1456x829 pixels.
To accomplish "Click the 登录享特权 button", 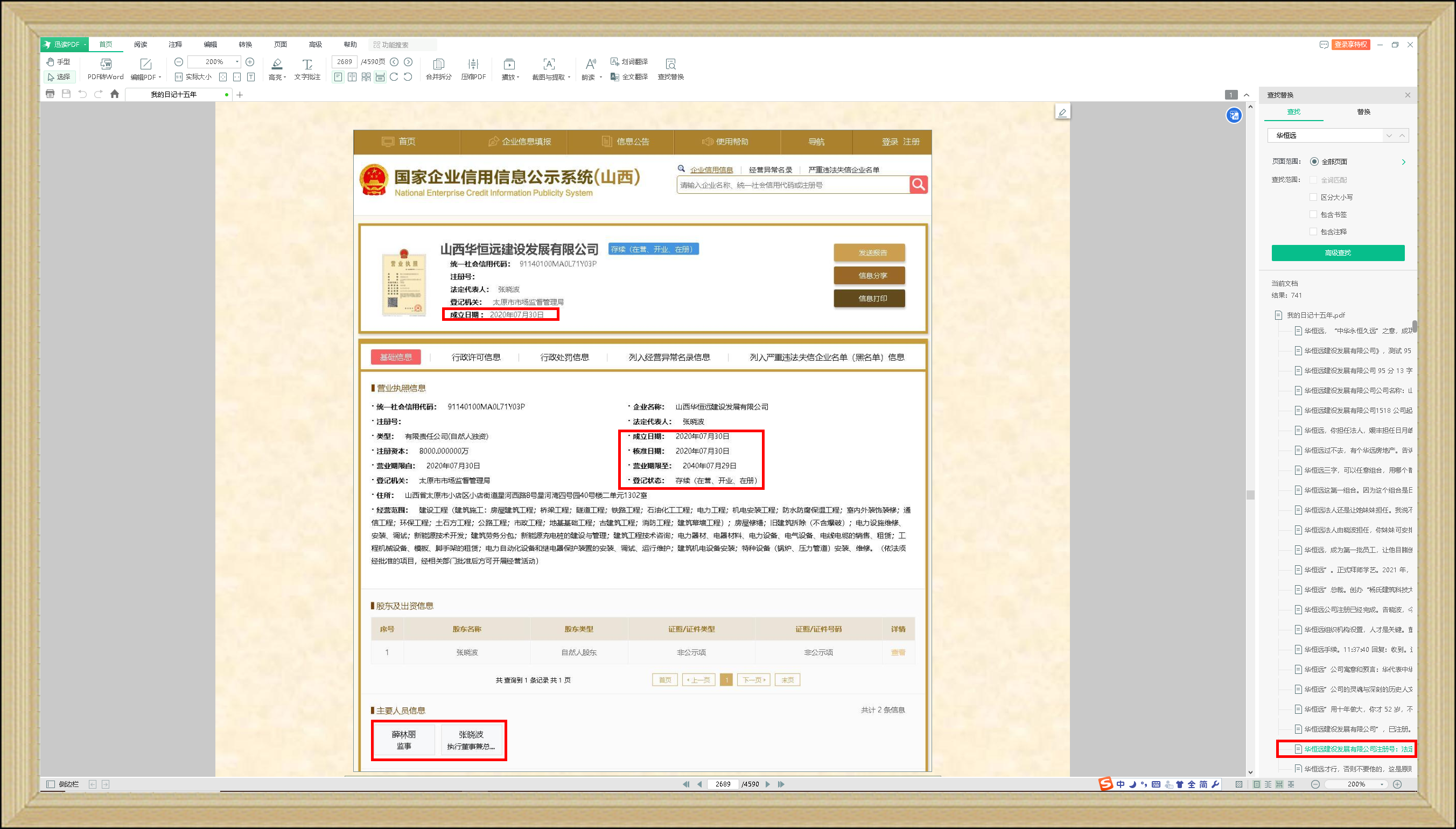I will (x=1350, y=44).
